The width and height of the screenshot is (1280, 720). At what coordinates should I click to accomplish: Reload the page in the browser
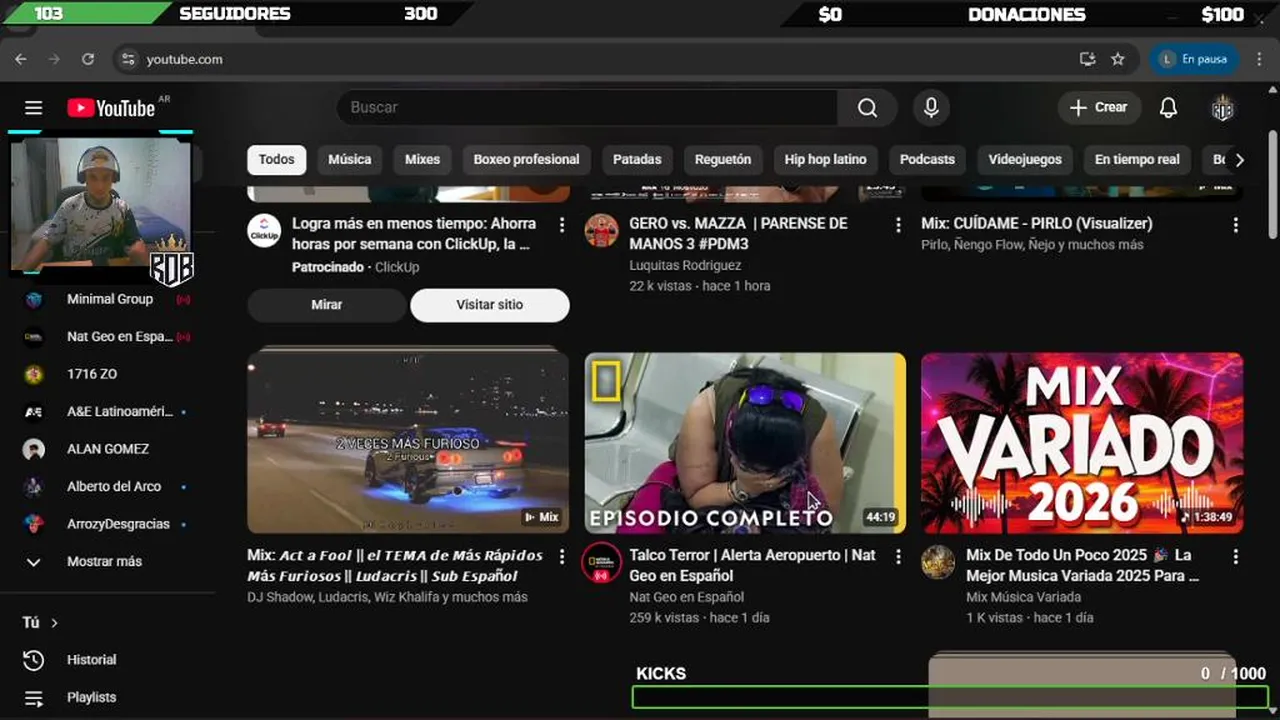(88, 59)
